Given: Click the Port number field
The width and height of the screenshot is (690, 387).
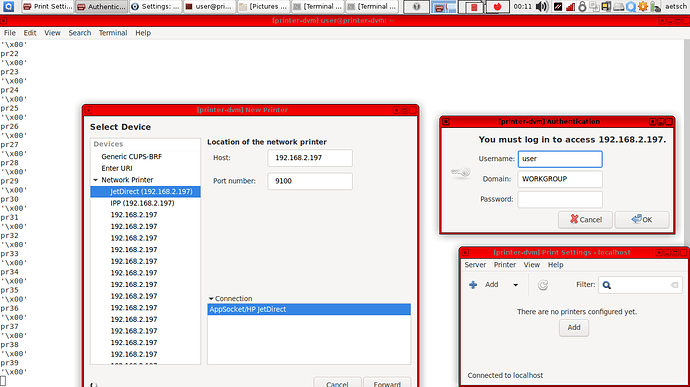Looking at the screenshot, I should pos(310,181).
